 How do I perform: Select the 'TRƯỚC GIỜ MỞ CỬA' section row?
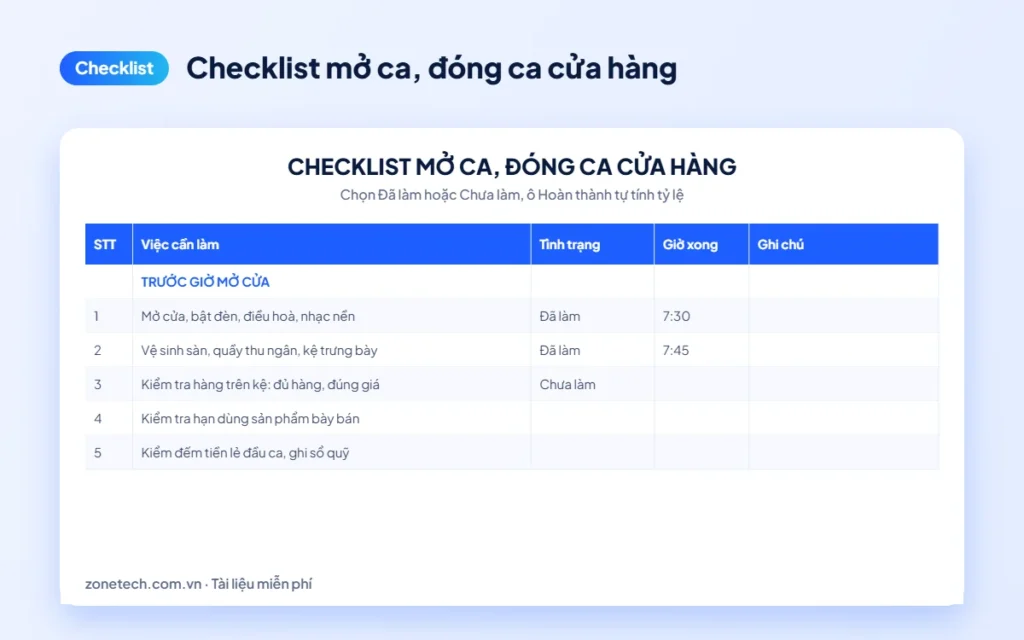click(x=512, y=281)
